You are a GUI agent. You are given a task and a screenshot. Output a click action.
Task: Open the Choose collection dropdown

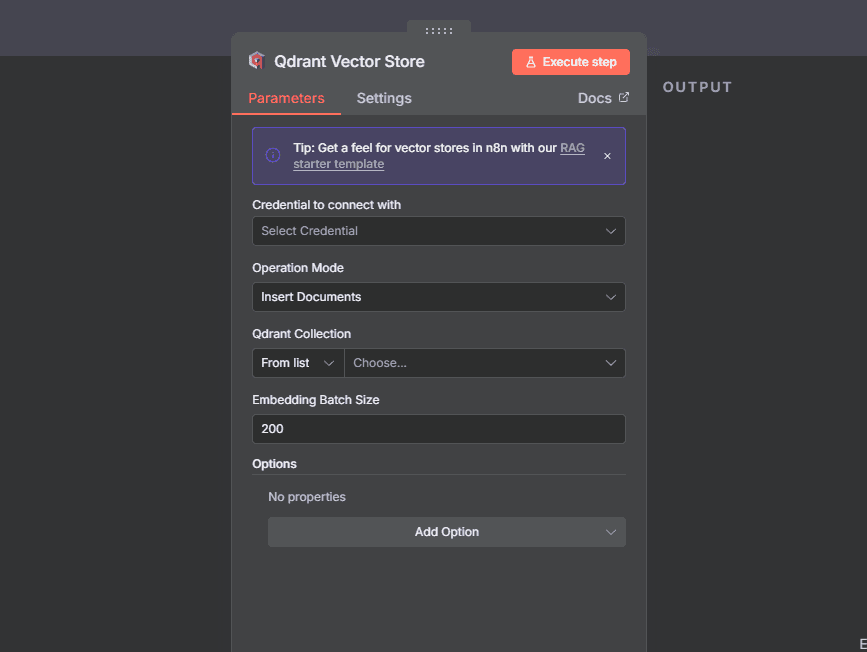coord(485,363)
